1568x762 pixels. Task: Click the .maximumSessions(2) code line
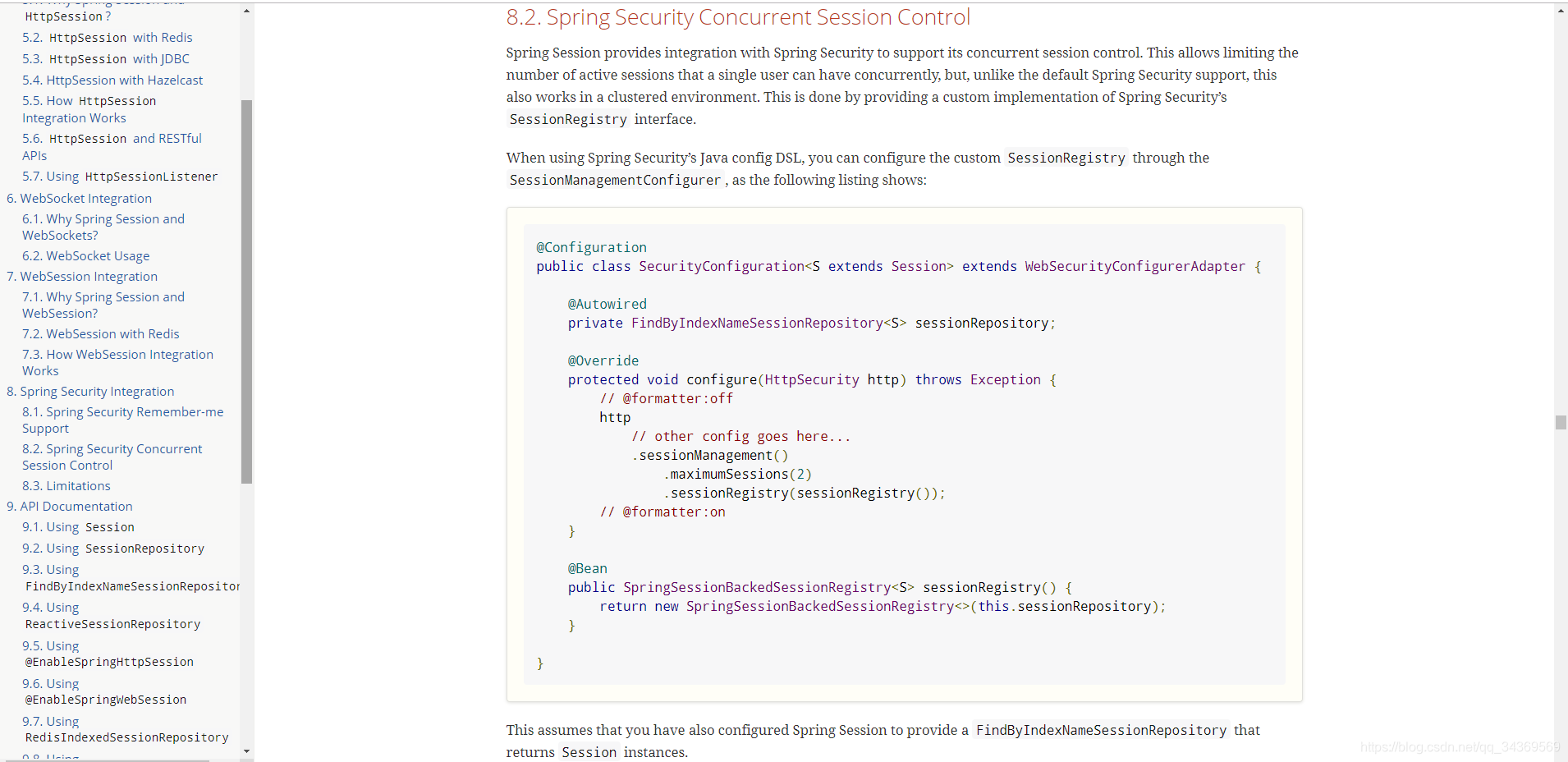pyautogui.click(x=737, y=474)
